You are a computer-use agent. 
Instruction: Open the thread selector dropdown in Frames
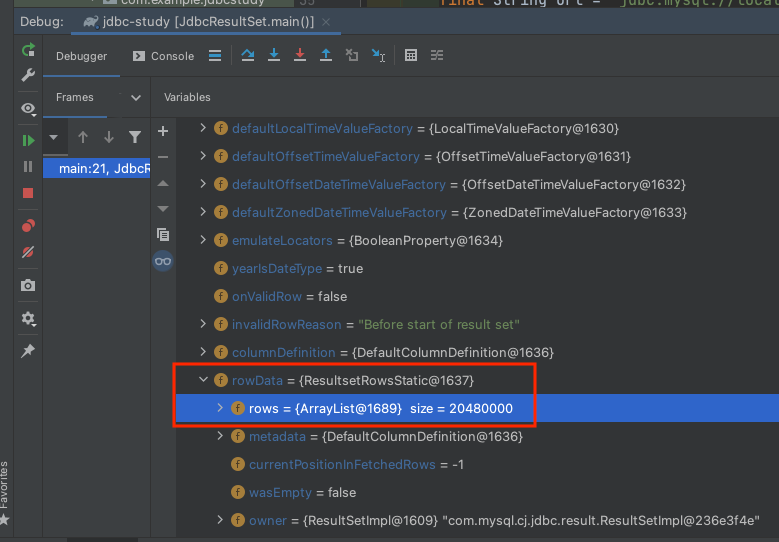point(54,137)
